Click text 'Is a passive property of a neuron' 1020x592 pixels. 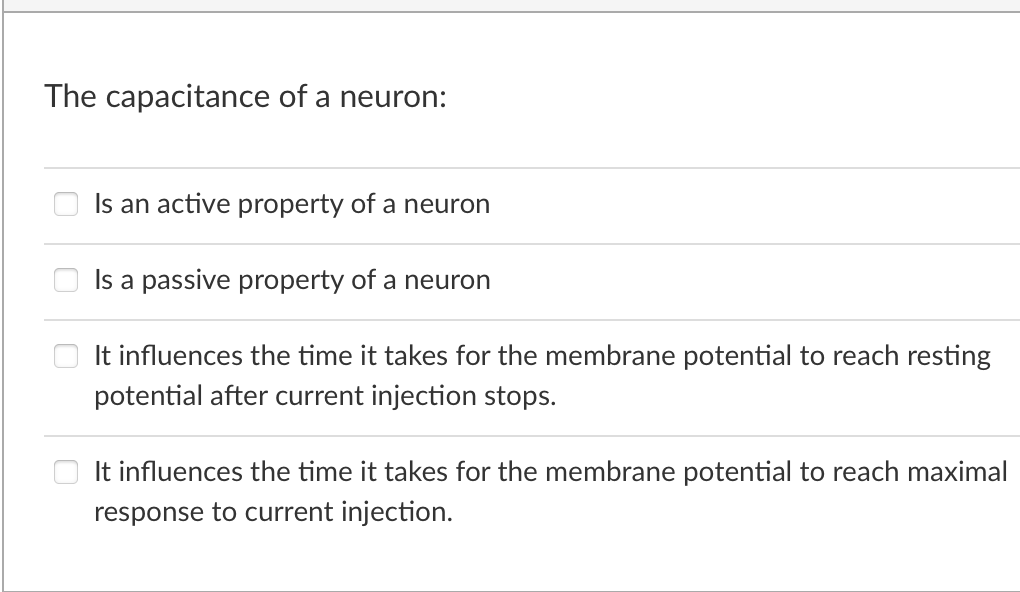[x=292, y=281]
